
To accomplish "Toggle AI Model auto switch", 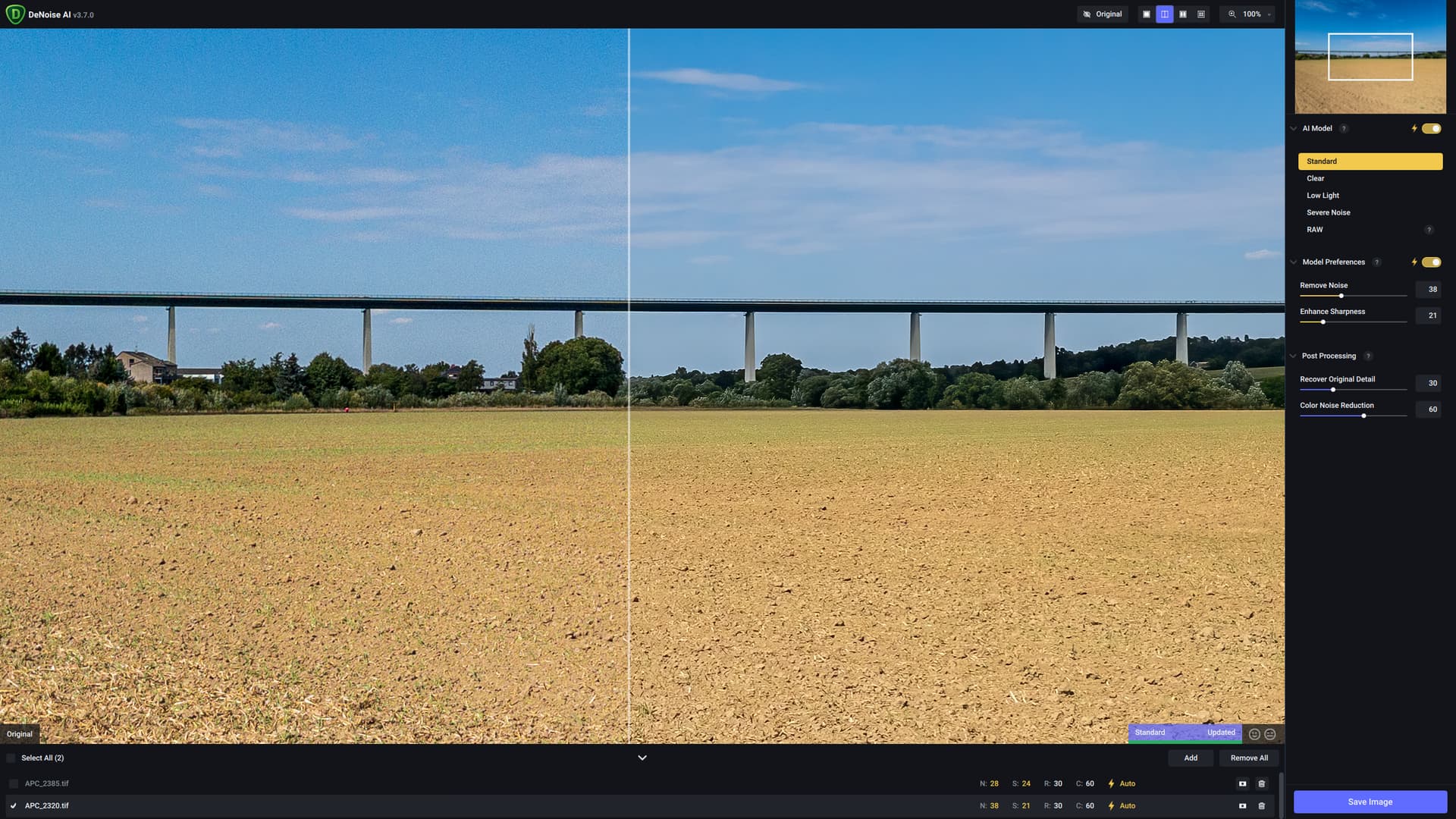I will (1431, 128).
